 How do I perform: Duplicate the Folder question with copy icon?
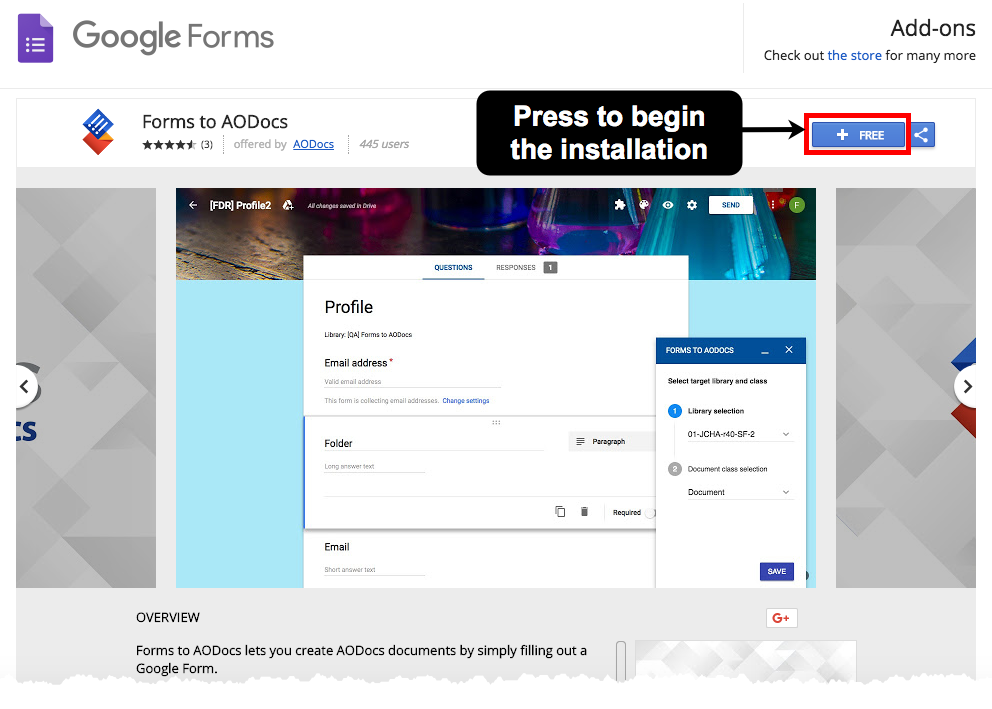click(x=560, y=511)
